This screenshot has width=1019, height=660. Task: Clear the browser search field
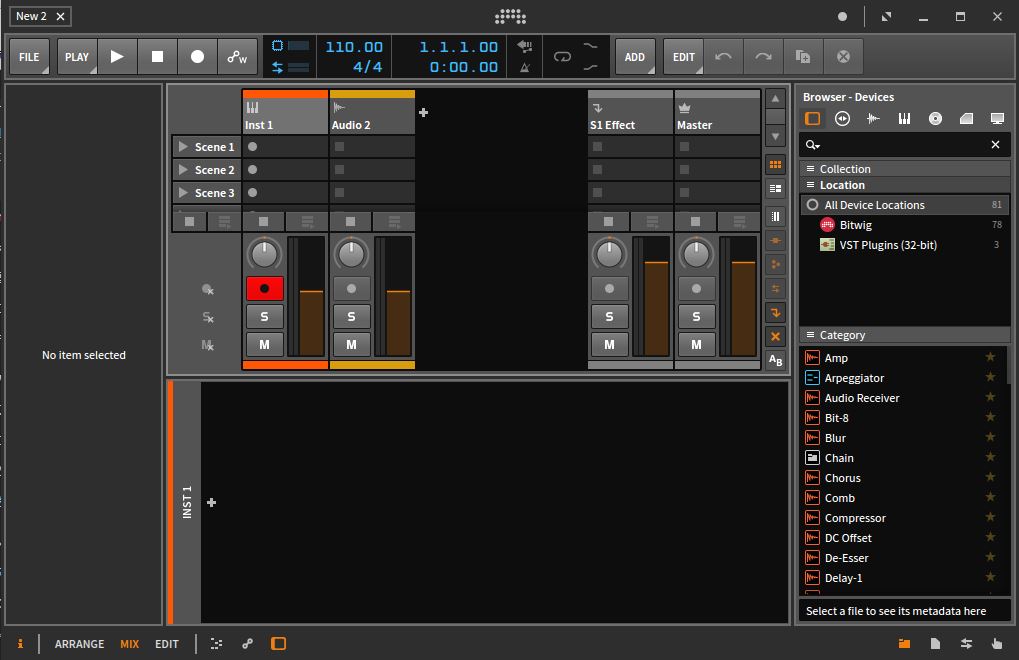995,144
